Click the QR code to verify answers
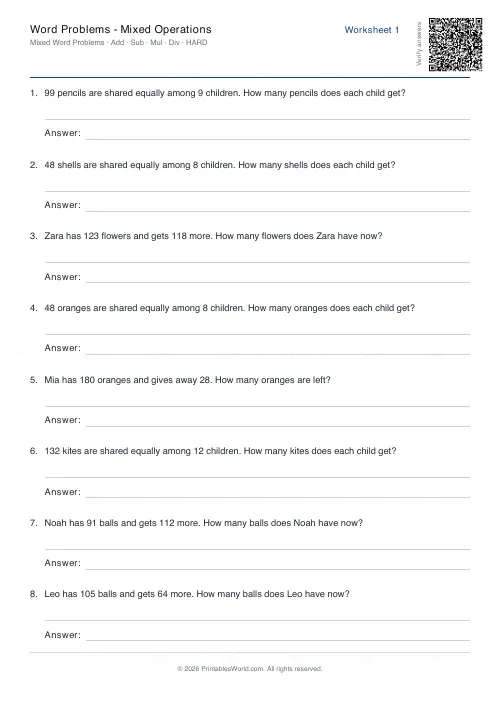500x708 pixels. coord(455,44)
